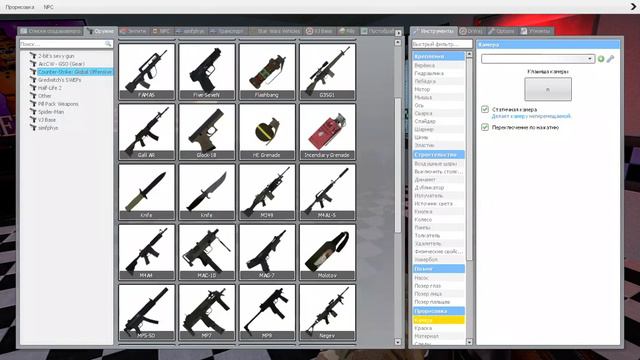Select the Half-Life 2 weapon category
Image resolution: width=640 pixels, height=360 pixels.
pos(50,88)
